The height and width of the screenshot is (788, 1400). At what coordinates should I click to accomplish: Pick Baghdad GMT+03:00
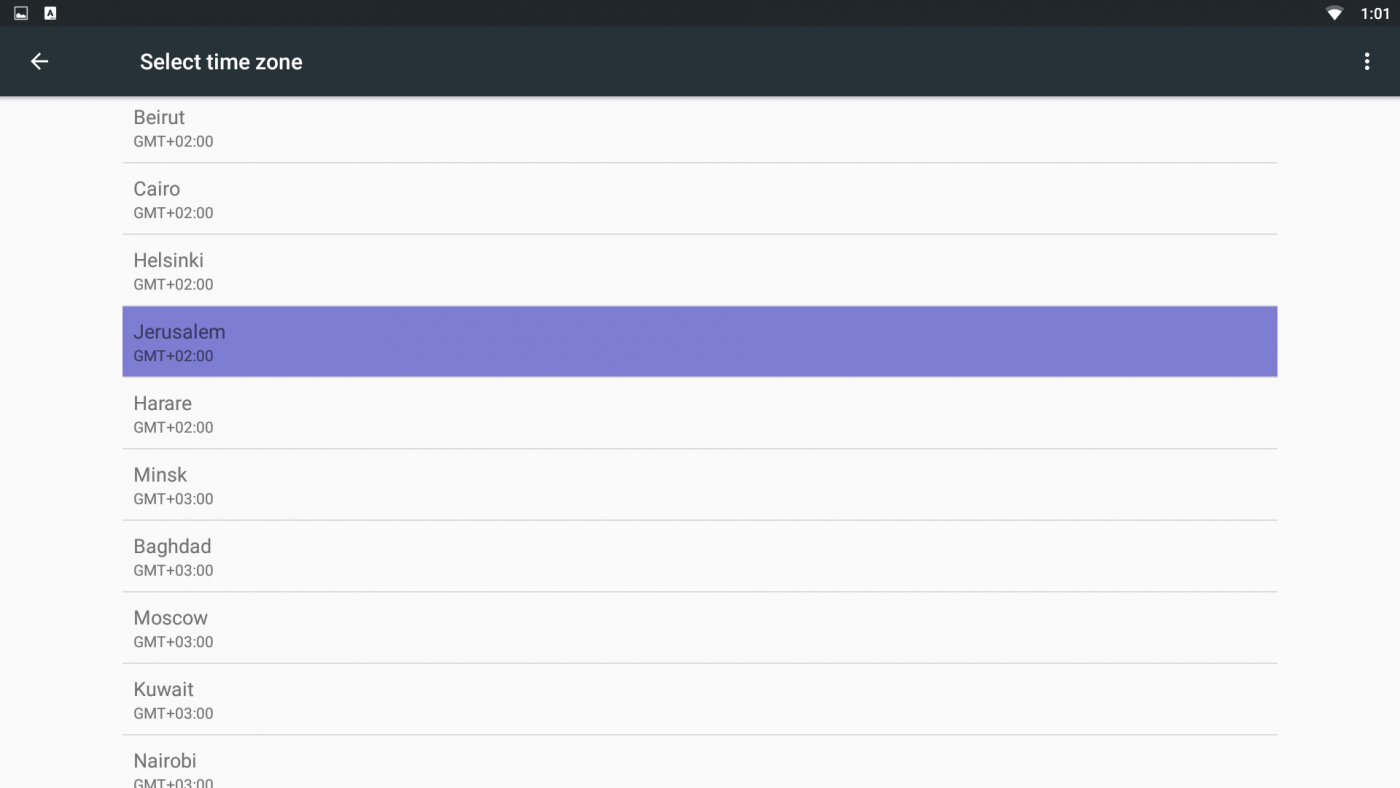pyautogui.click(x=699, y=557)
